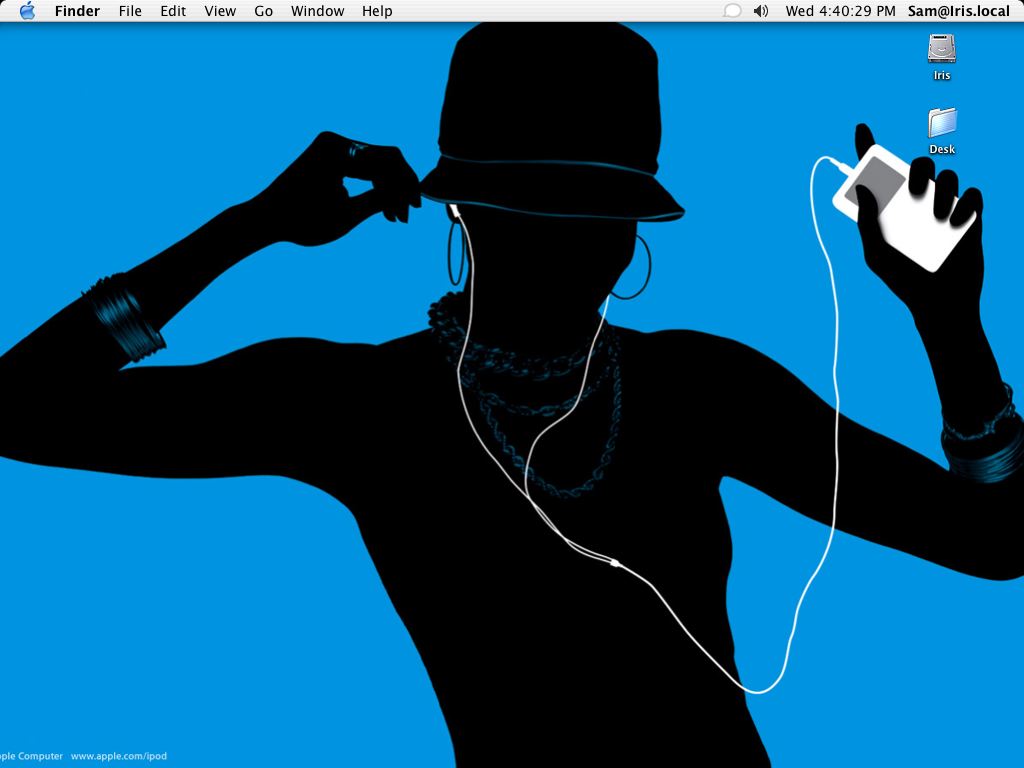The width and height of the screenshot is (1024, 768).
Task: Open the Finder application menu
Action: coord(77,11)
